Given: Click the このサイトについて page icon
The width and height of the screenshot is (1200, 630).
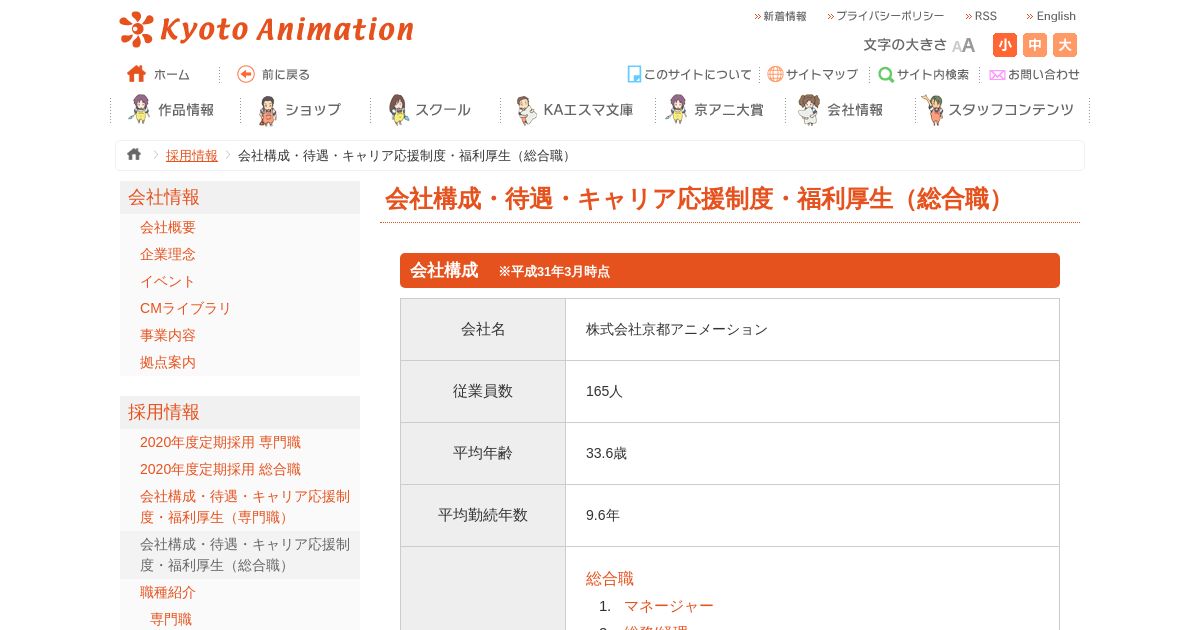Looking at the screenshot, I should coord(634,74).
